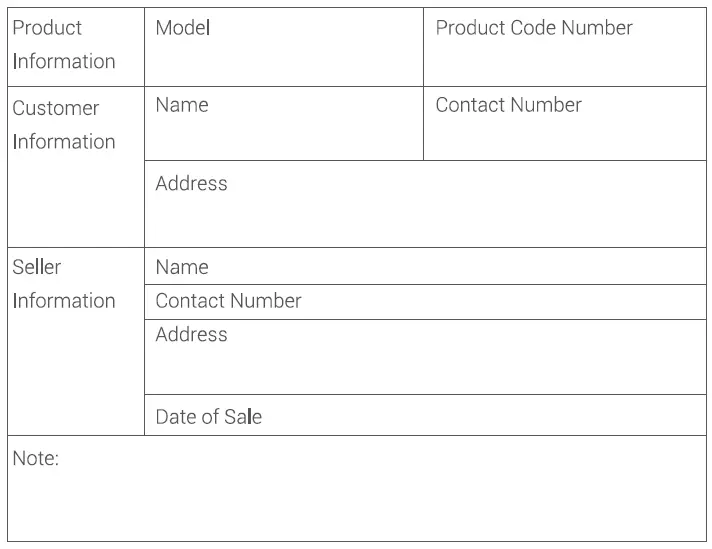Click the 'Note:' label text
The width and height of the screenshot is (712, 549).
35,459
